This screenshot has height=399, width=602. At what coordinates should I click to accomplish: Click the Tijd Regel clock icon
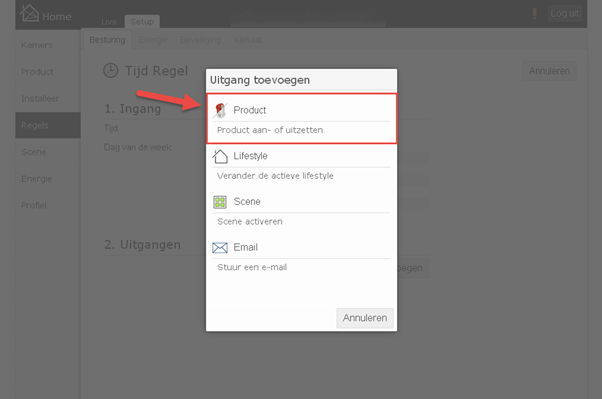click(x=111, y=71)
